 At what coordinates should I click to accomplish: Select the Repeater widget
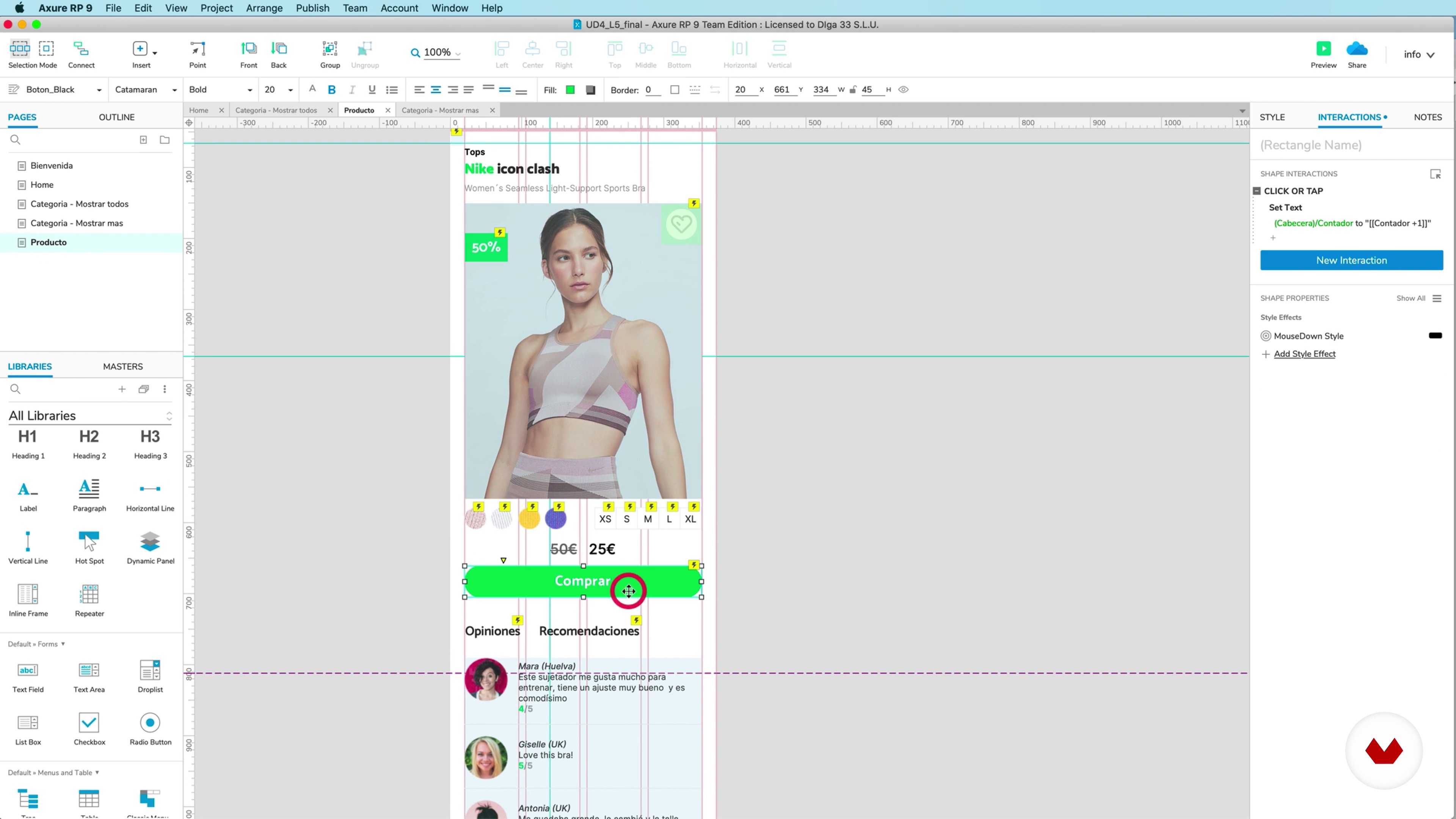[89, 600]
